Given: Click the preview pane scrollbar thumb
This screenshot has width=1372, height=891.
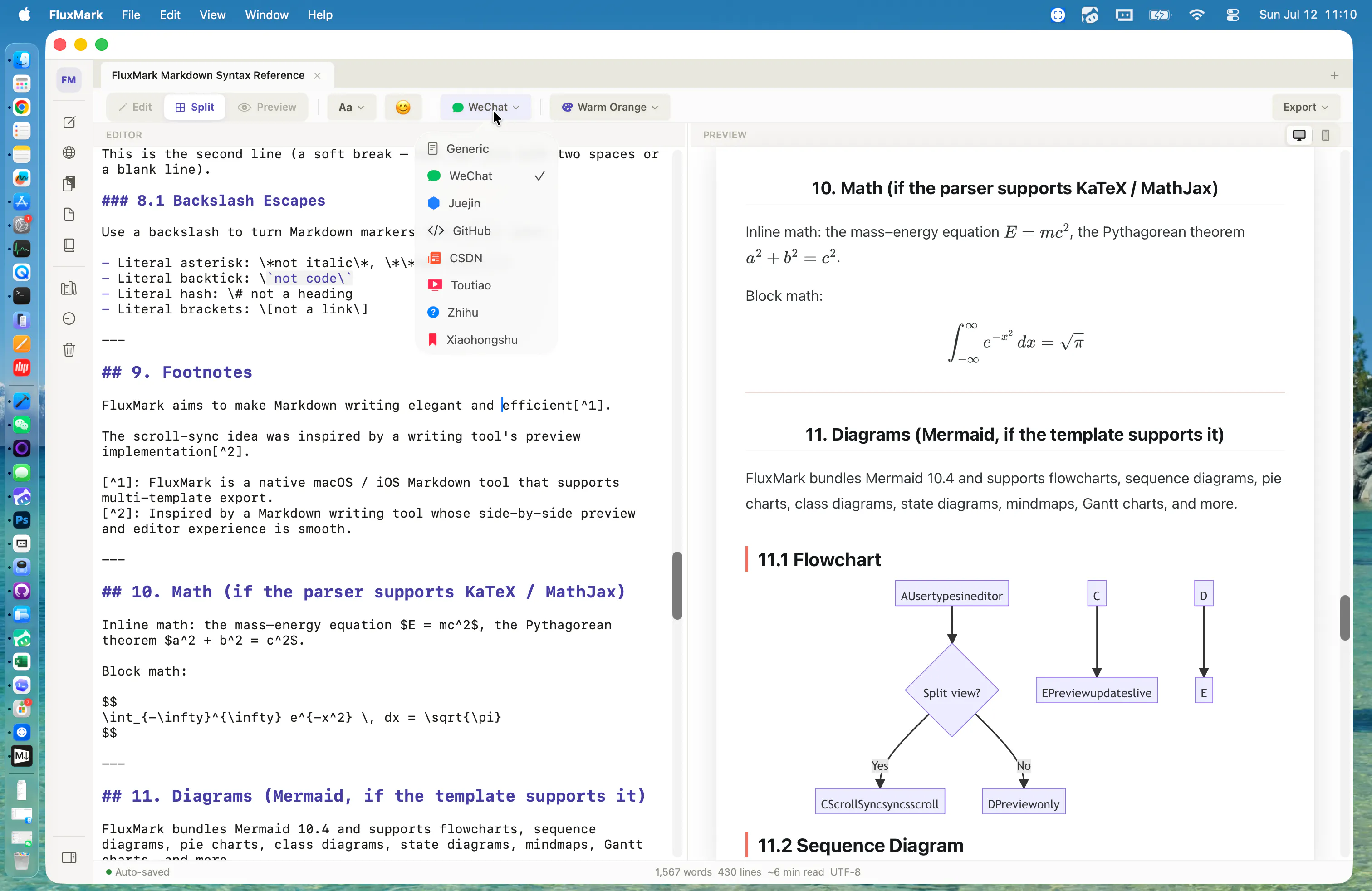Looking at the screenshot, I should [x=1345, y=617].
